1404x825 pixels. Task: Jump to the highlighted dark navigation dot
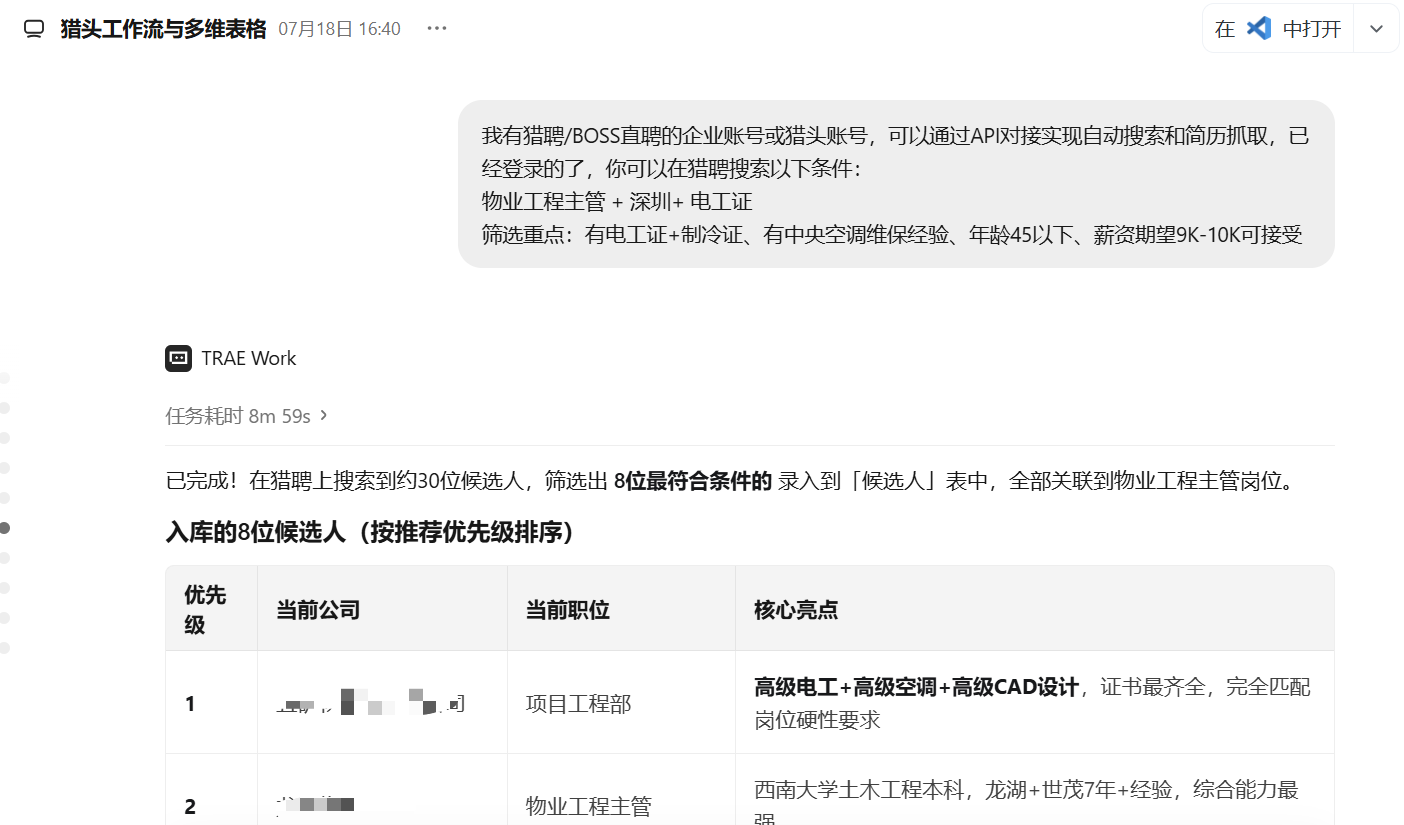(5, 528)
